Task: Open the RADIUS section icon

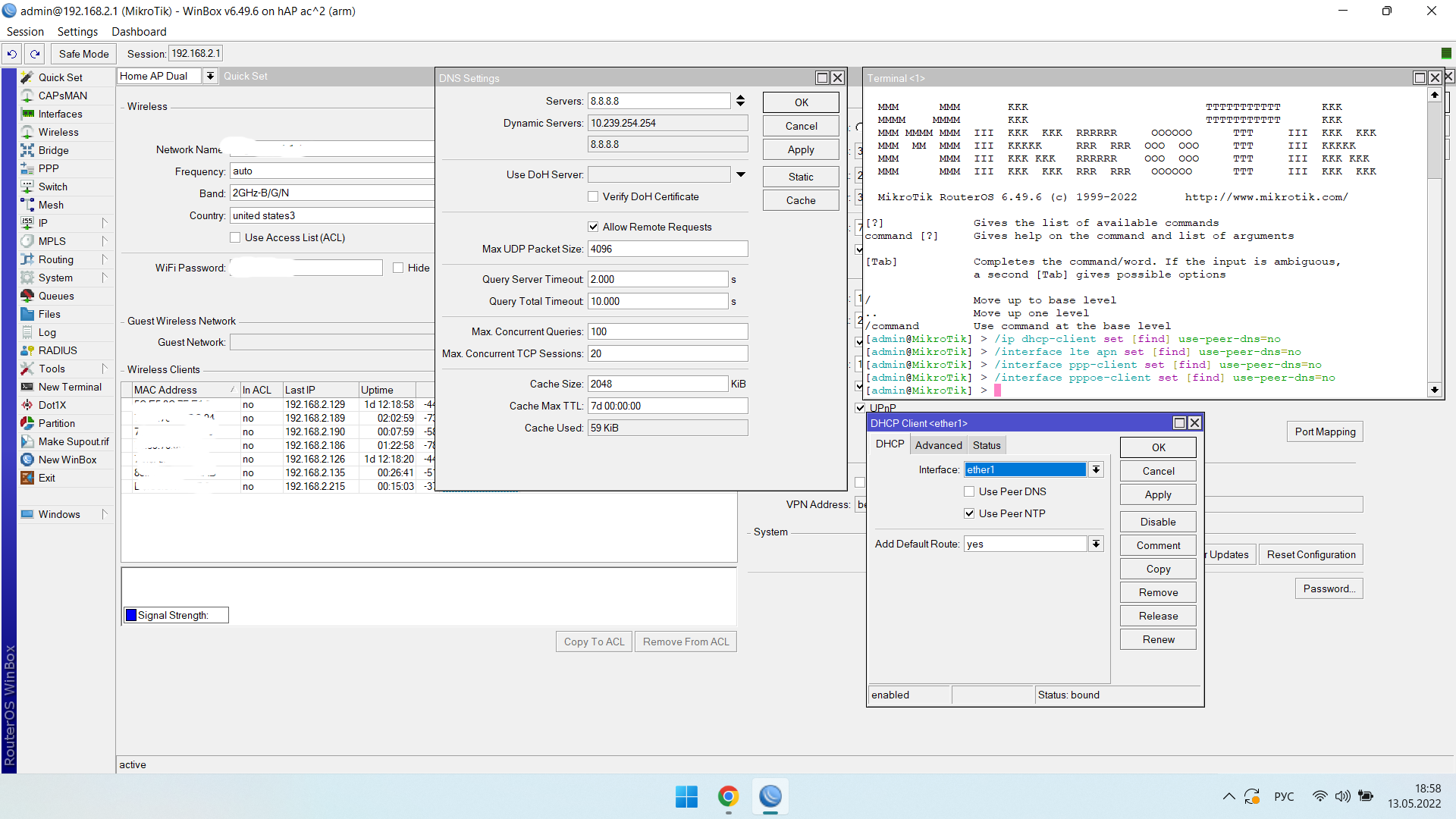Action: [x=27, y=350]
